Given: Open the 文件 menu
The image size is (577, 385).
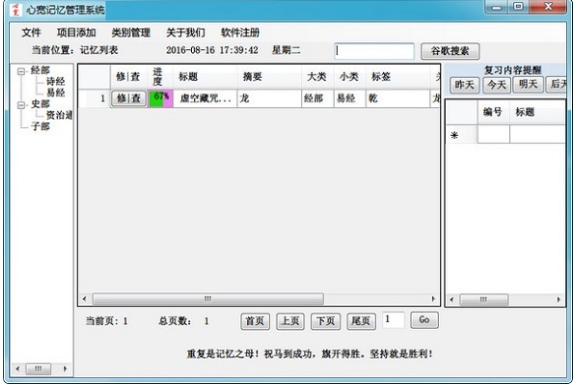Looking at the screenshot, I should click(x=31, y=33).
